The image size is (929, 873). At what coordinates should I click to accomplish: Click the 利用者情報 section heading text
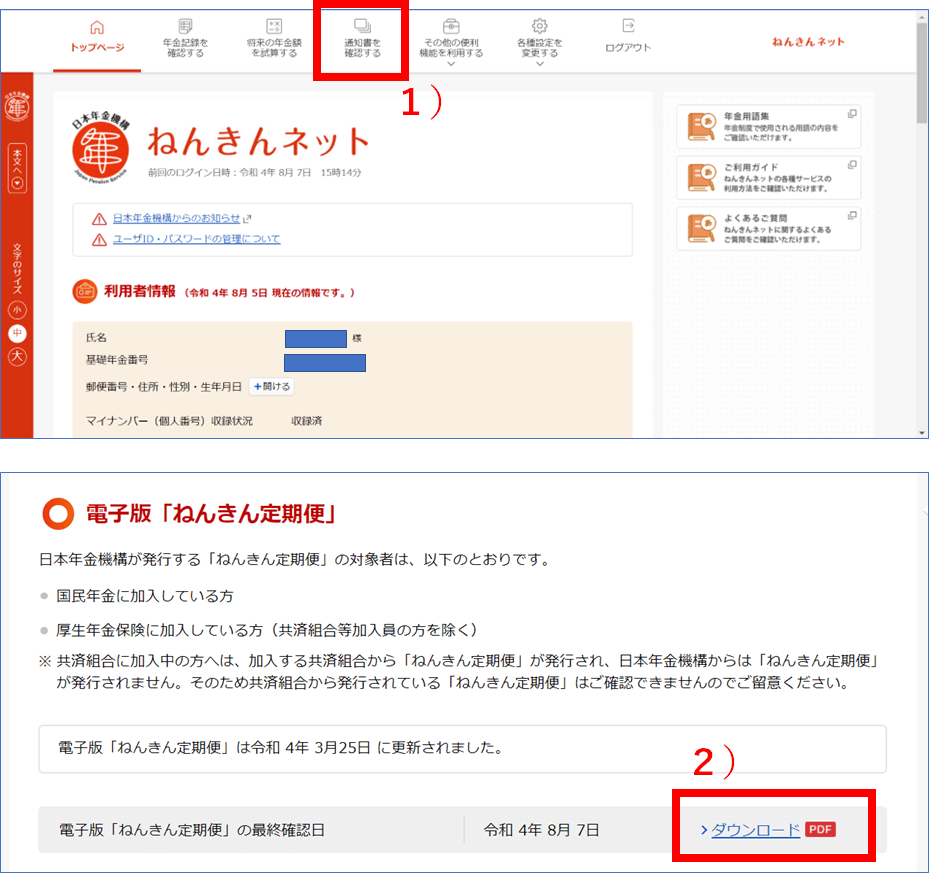click(140, 292)
